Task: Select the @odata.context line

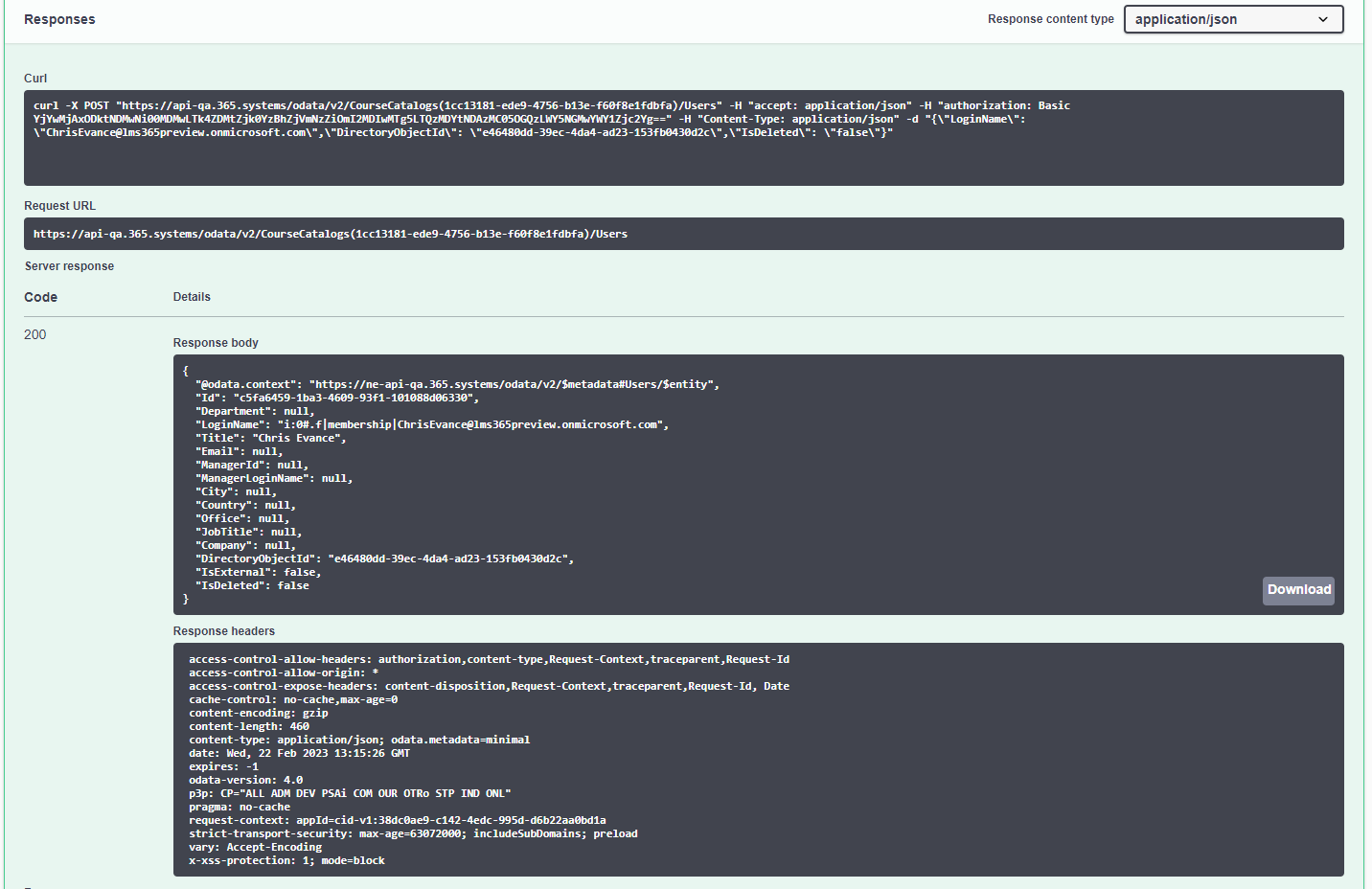Action: tap(457, 384)
